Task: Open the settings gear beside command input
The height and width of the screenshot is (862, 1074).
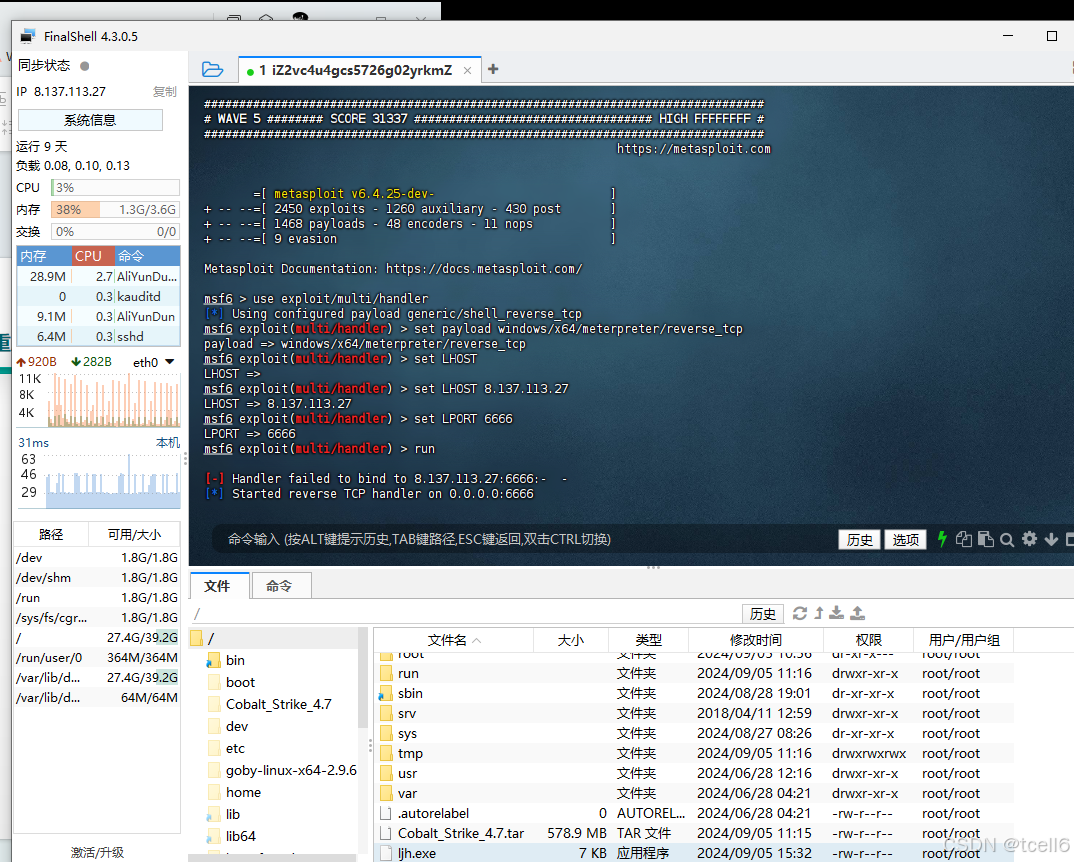Action: 1028,539
